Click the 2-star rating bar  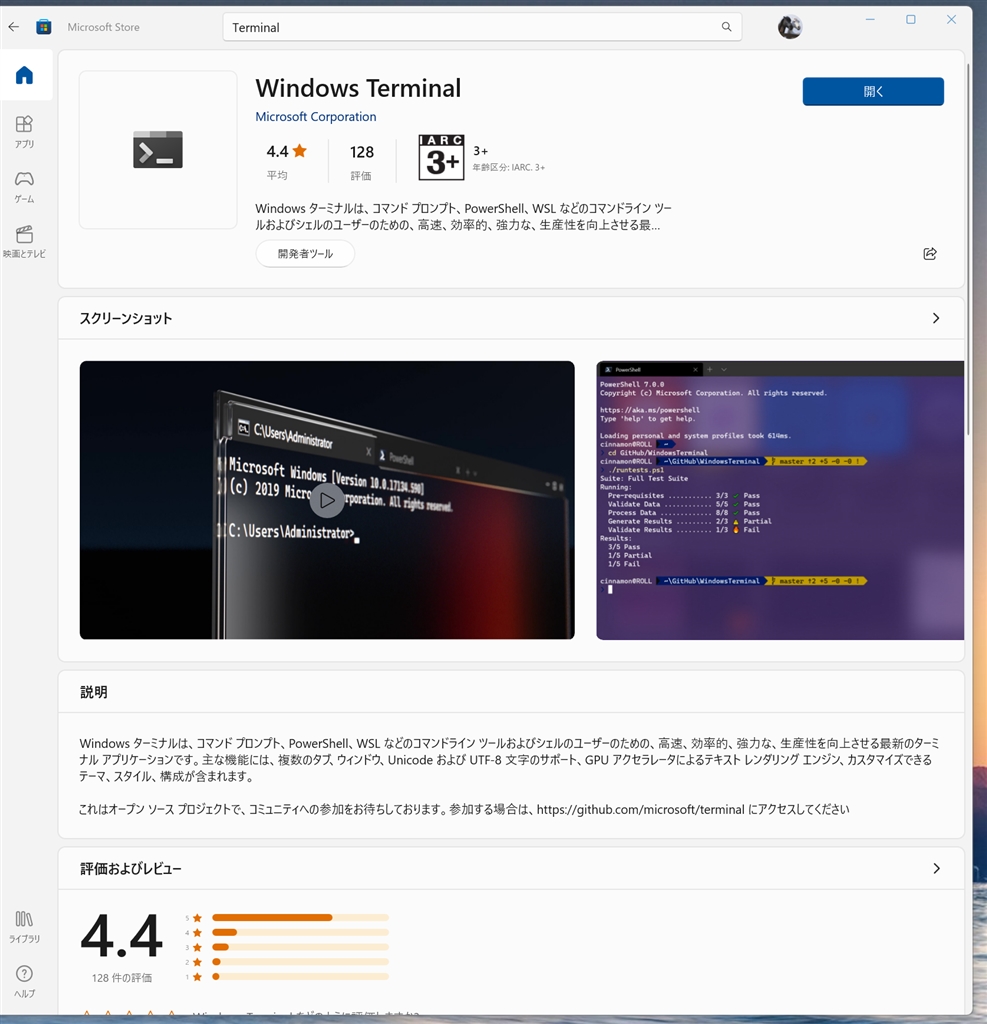coord(300,962)
